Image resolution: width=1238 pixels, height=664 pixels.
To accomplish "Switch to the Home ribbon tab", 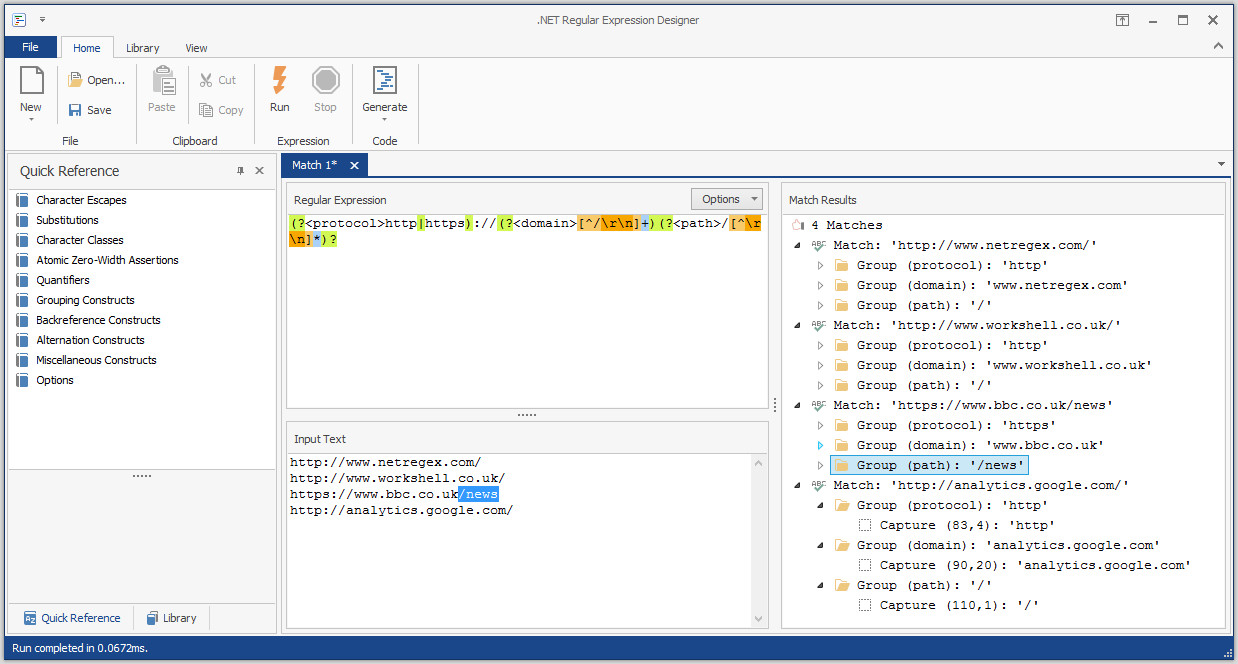I will click(87, 48).
